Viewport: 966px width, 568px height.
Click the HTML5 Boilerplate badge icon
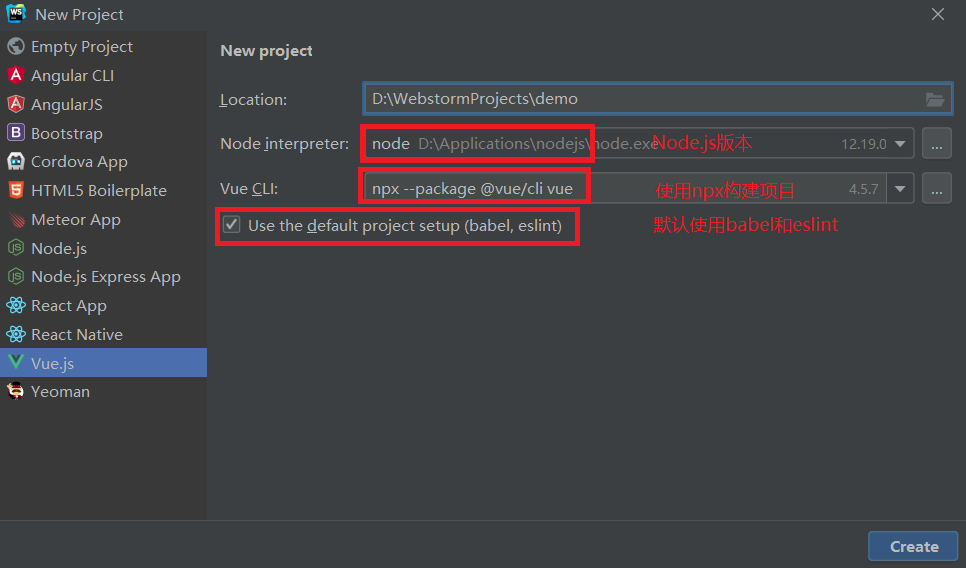coord(15,190)
